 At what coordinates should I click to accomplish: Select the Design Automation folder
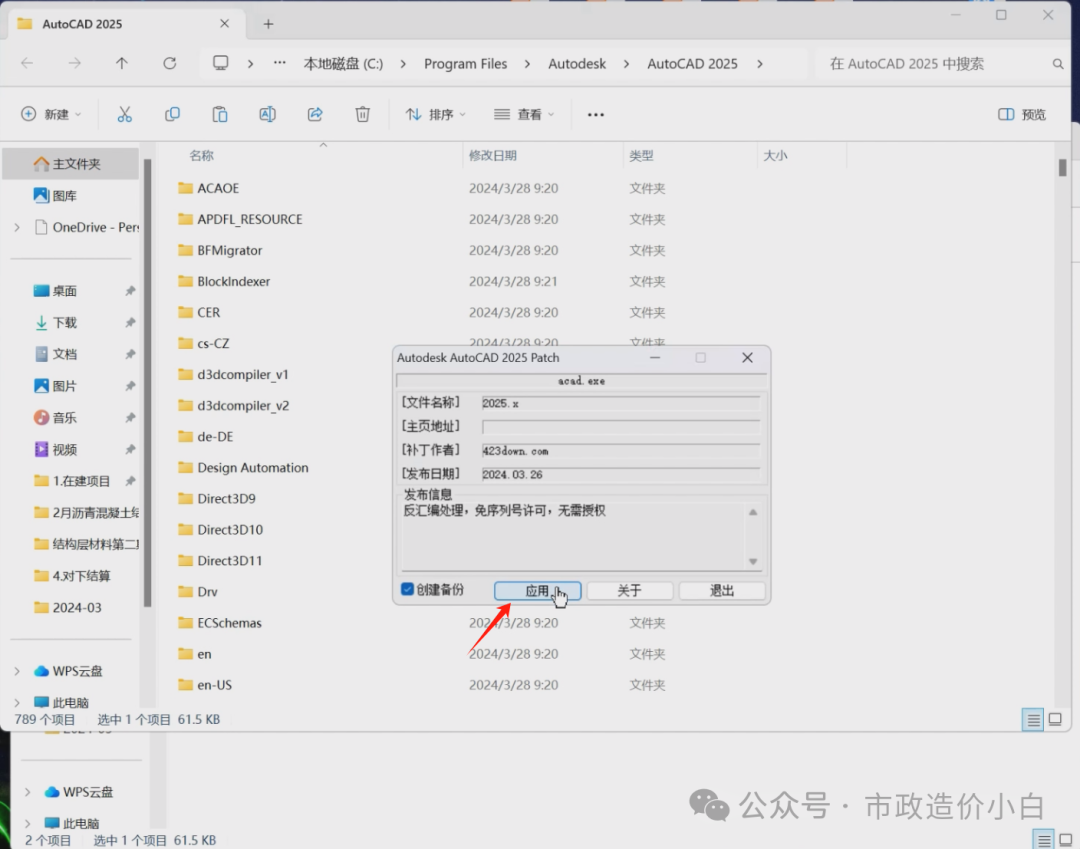coord(242,468)
